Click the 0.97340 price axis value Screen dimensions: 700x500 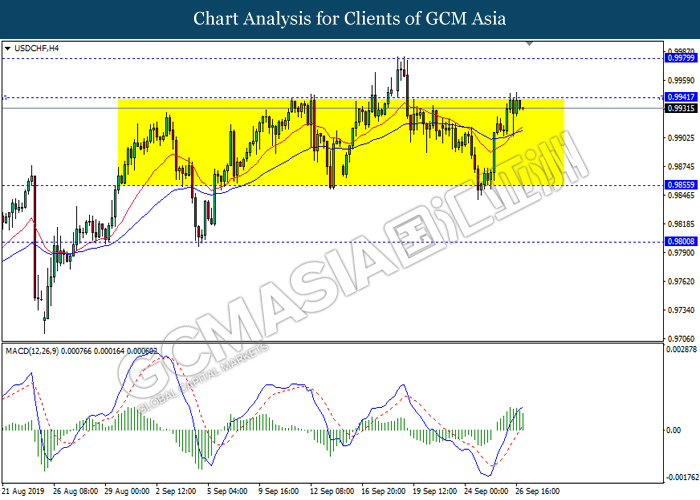point(681,310)
